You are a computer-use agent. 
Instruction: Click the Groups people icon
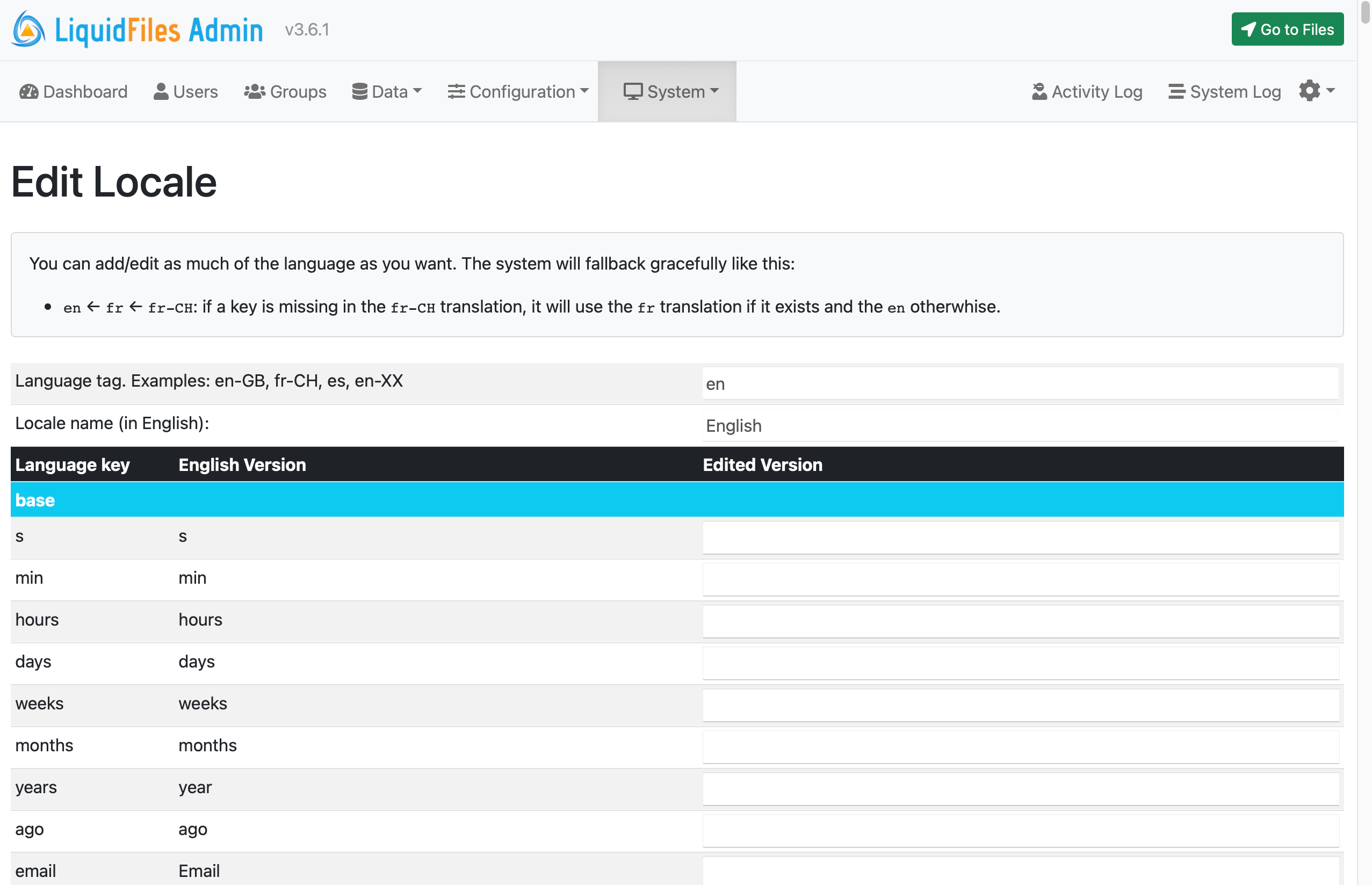tap(254, 91)
